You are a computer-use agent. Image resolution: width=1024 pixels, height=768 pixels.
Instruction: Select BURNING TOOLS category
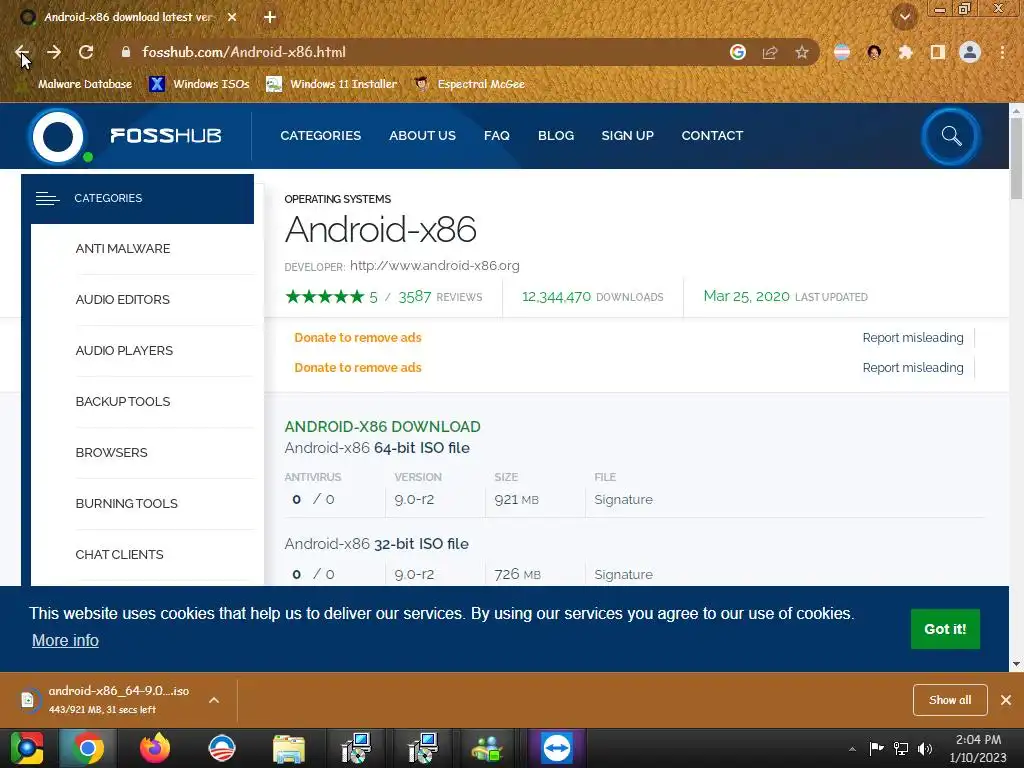(127, 504)
